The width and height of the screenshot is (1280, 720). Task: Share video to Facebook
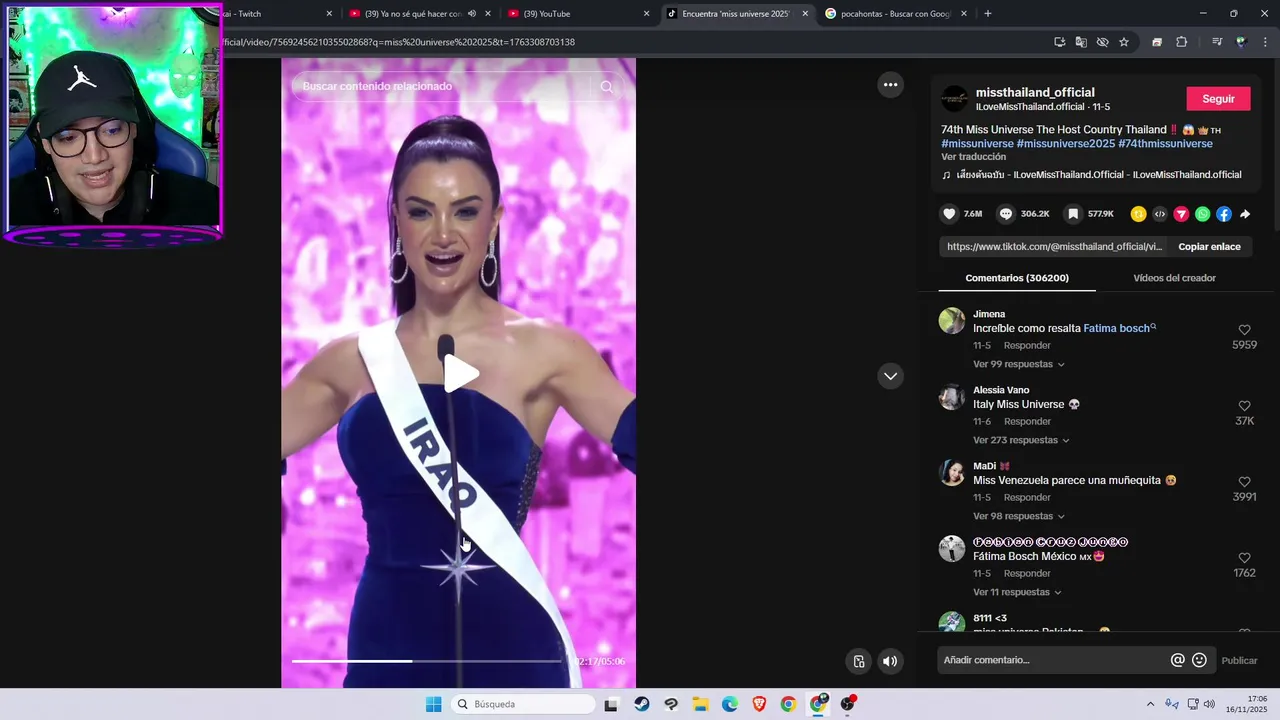(x=1224, y=214)
